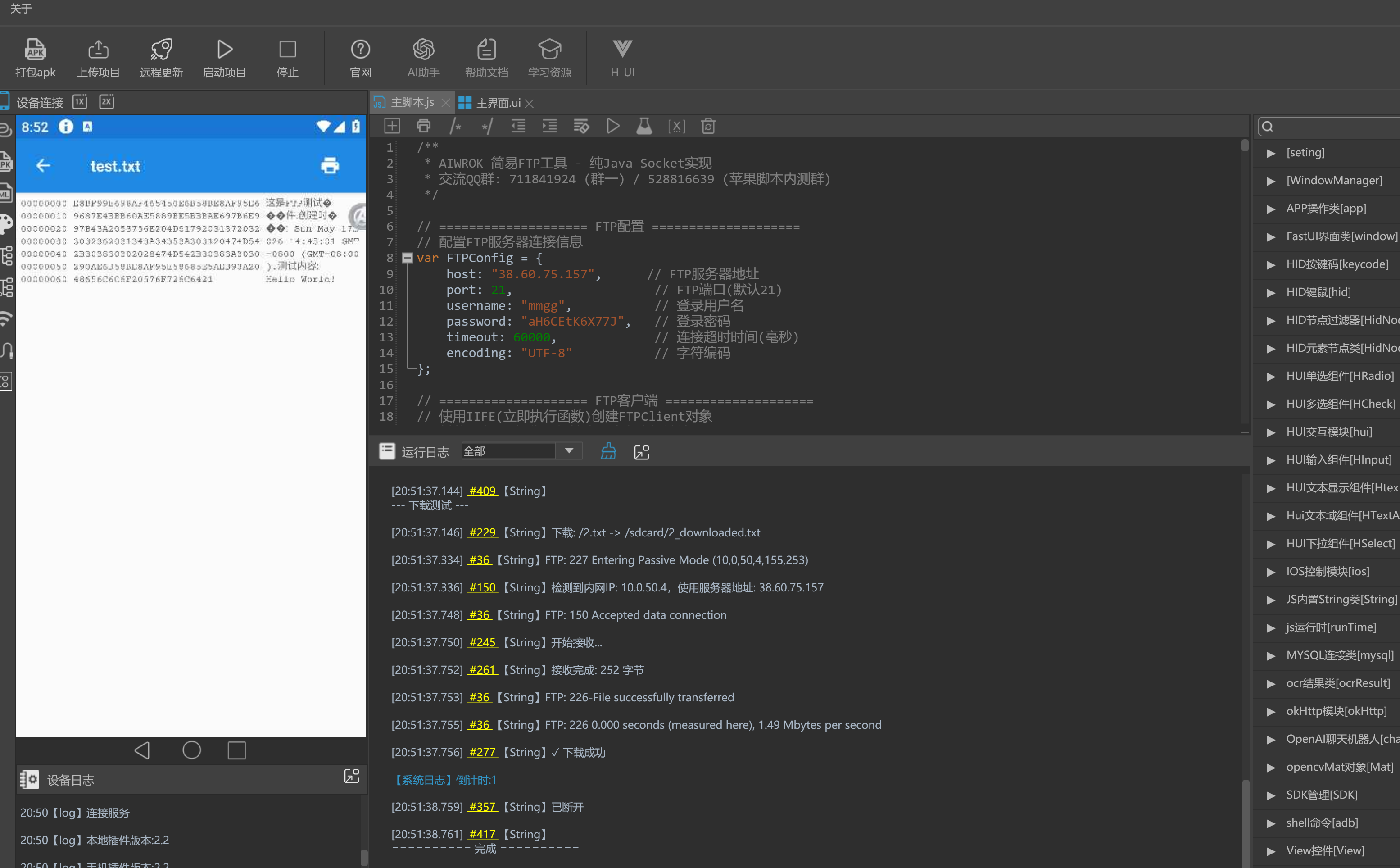Click the format code icon in editor
Viewport: 1400px width, 868px height.
(581, 126)
